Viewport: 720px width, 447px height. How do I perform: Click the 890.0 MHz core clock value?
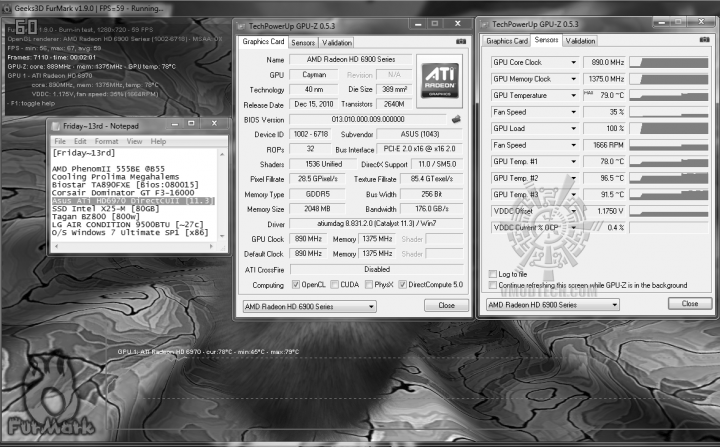pyautogui.click(x=604, y=62)
